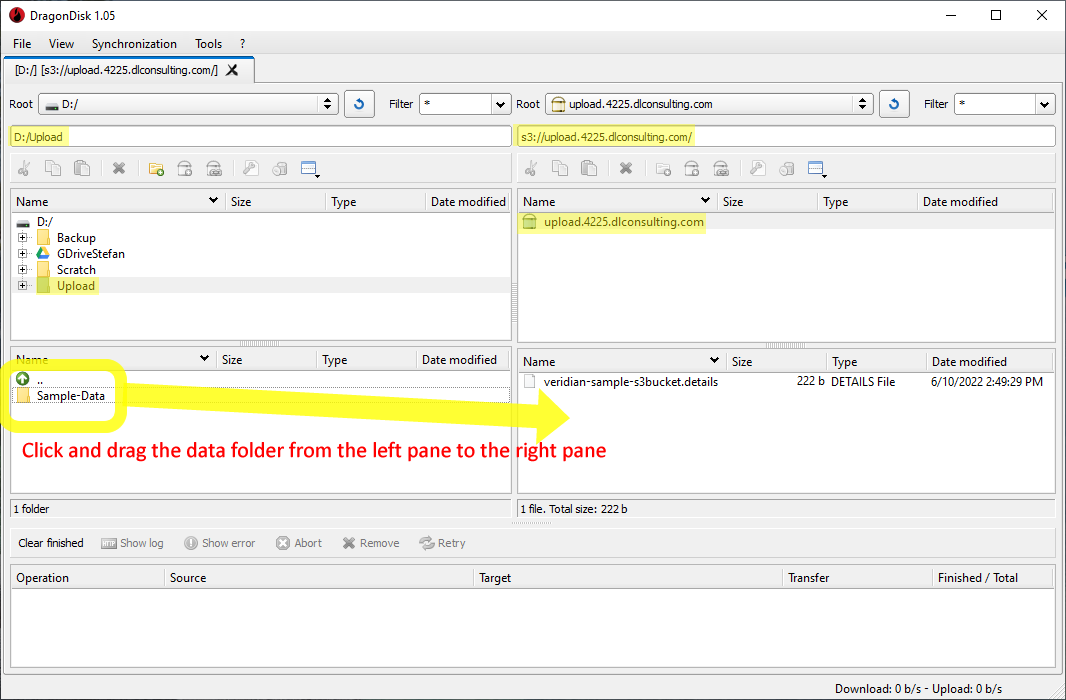Viewport: 1066px width, 700px height.
Task: Refresh the D:/ pane with the blue refresh icon
Action: [x=359, y=103]
